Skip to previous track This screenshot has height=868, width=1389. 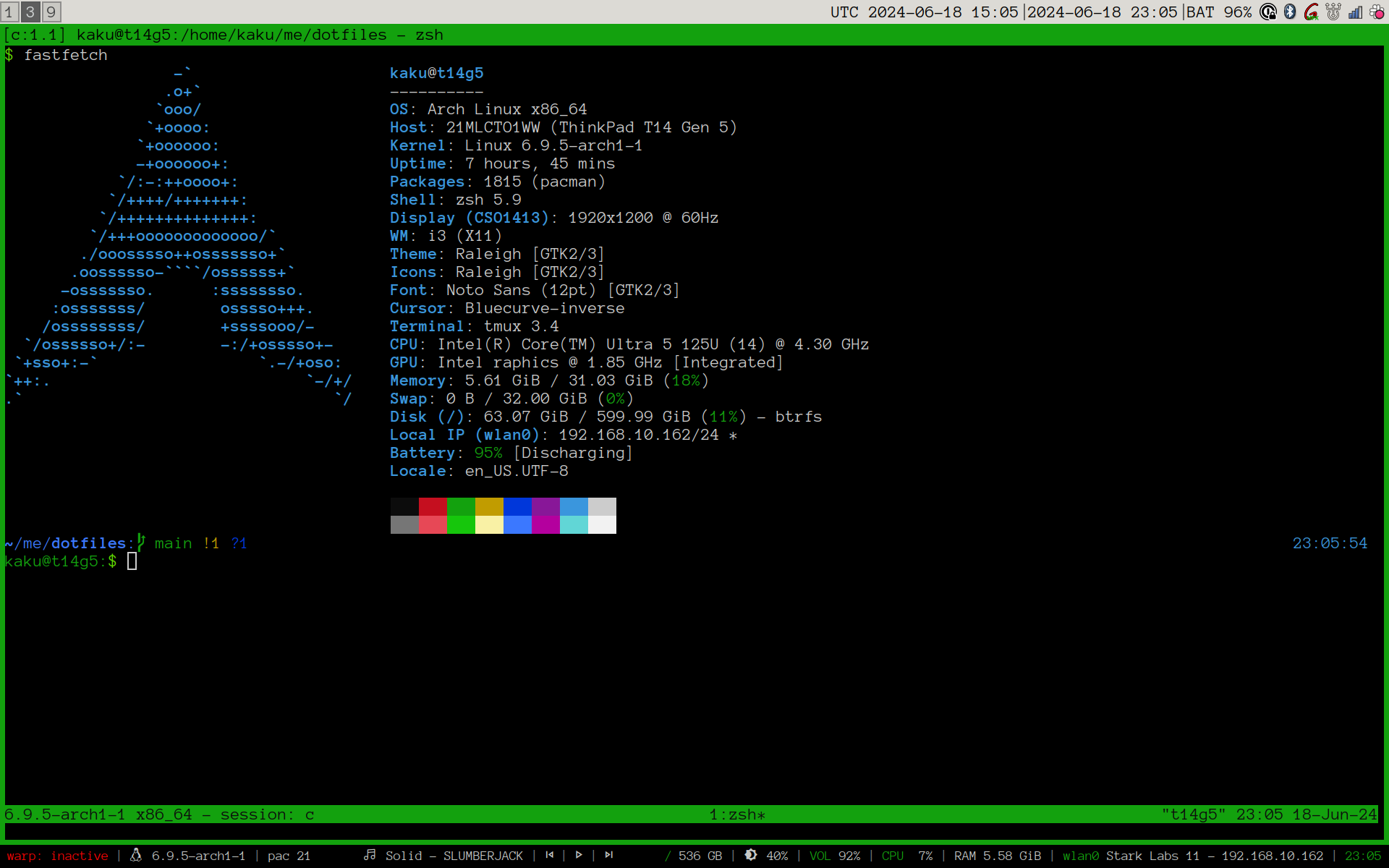pyautogui.click(x=550, y=855)
